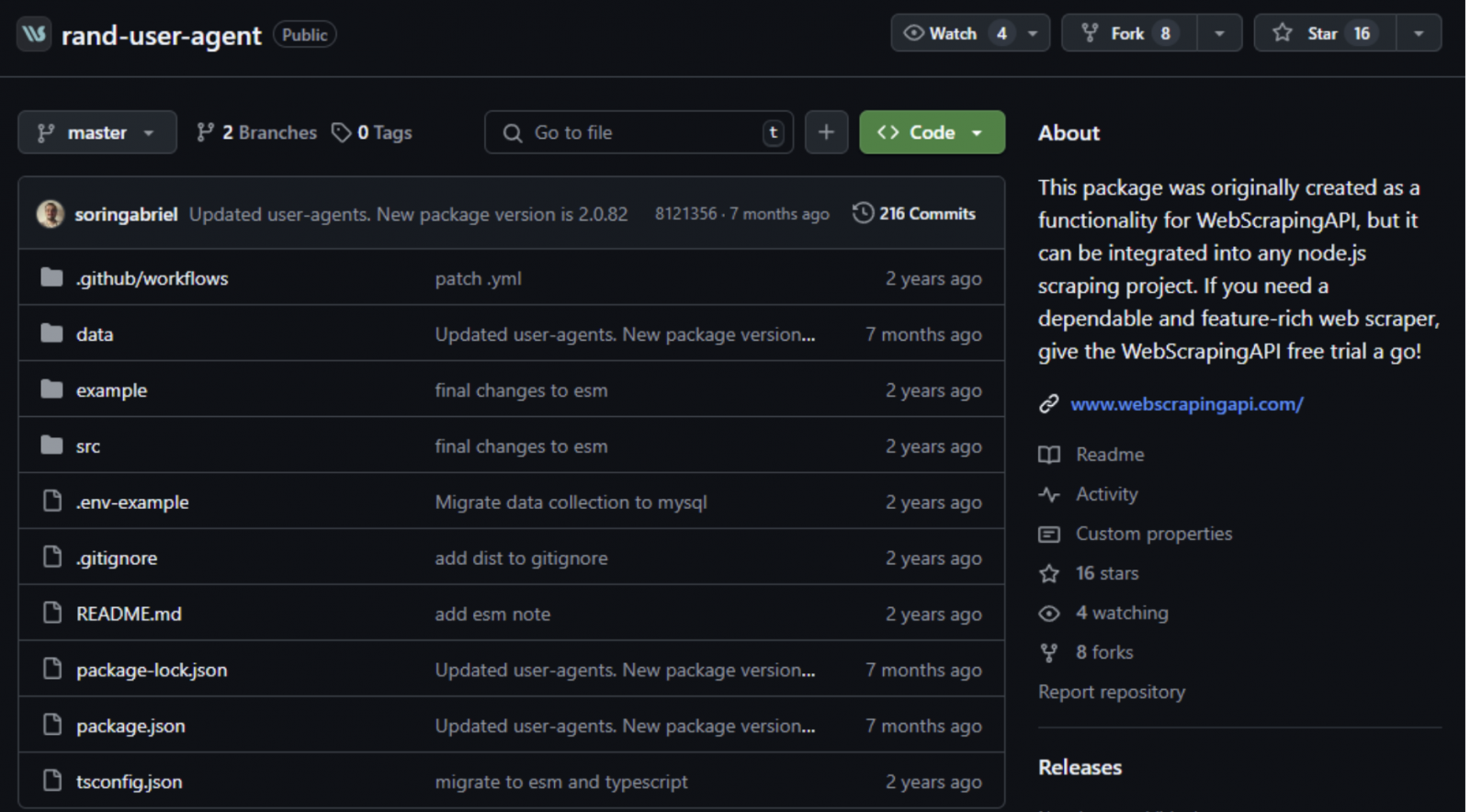Open the package-lock.json file name
1470x812 pixels.
tap(152, 671)
